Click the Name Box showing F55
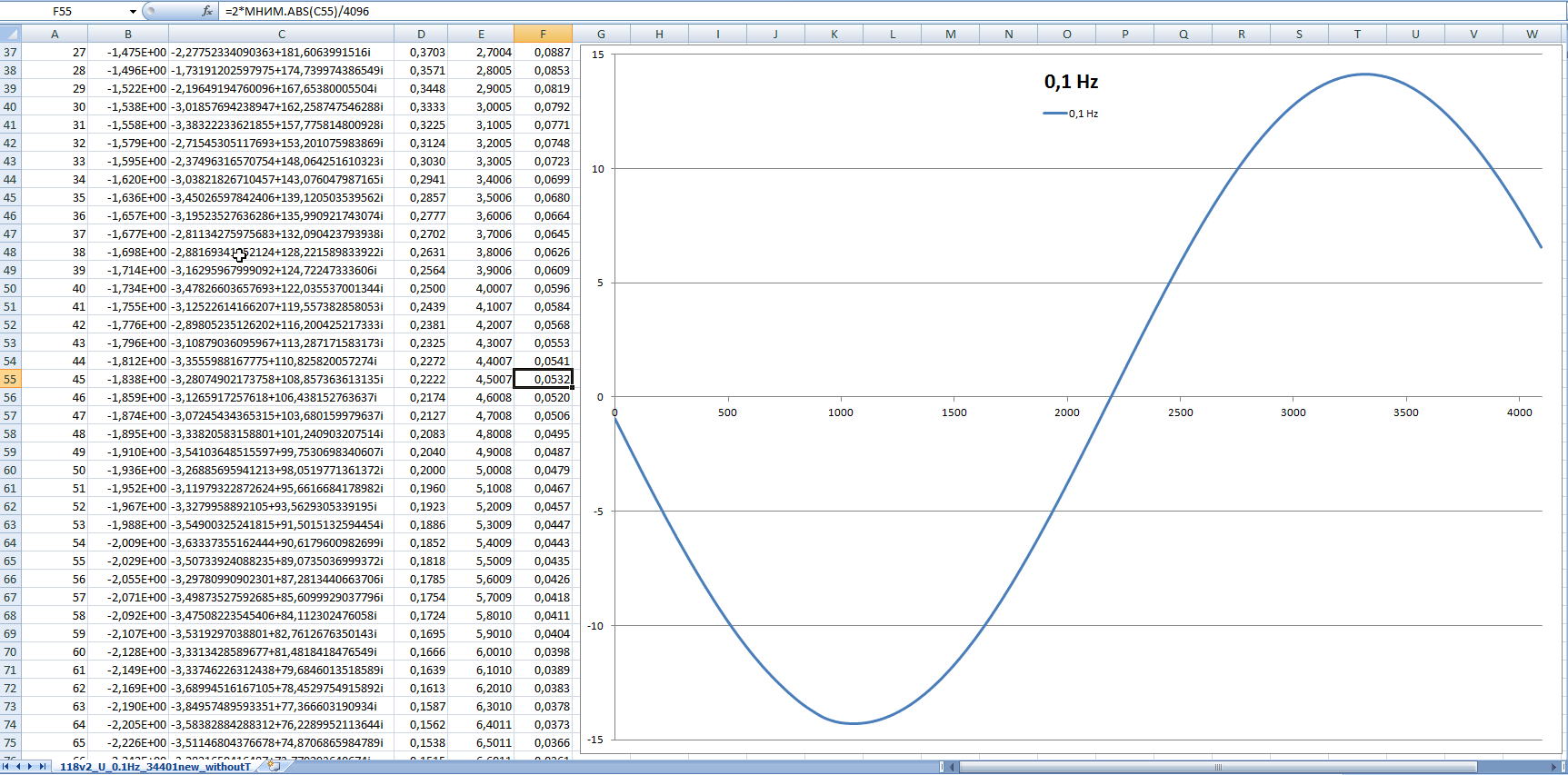The width and height of the screenshot is (1568, 775). point(63,12)
